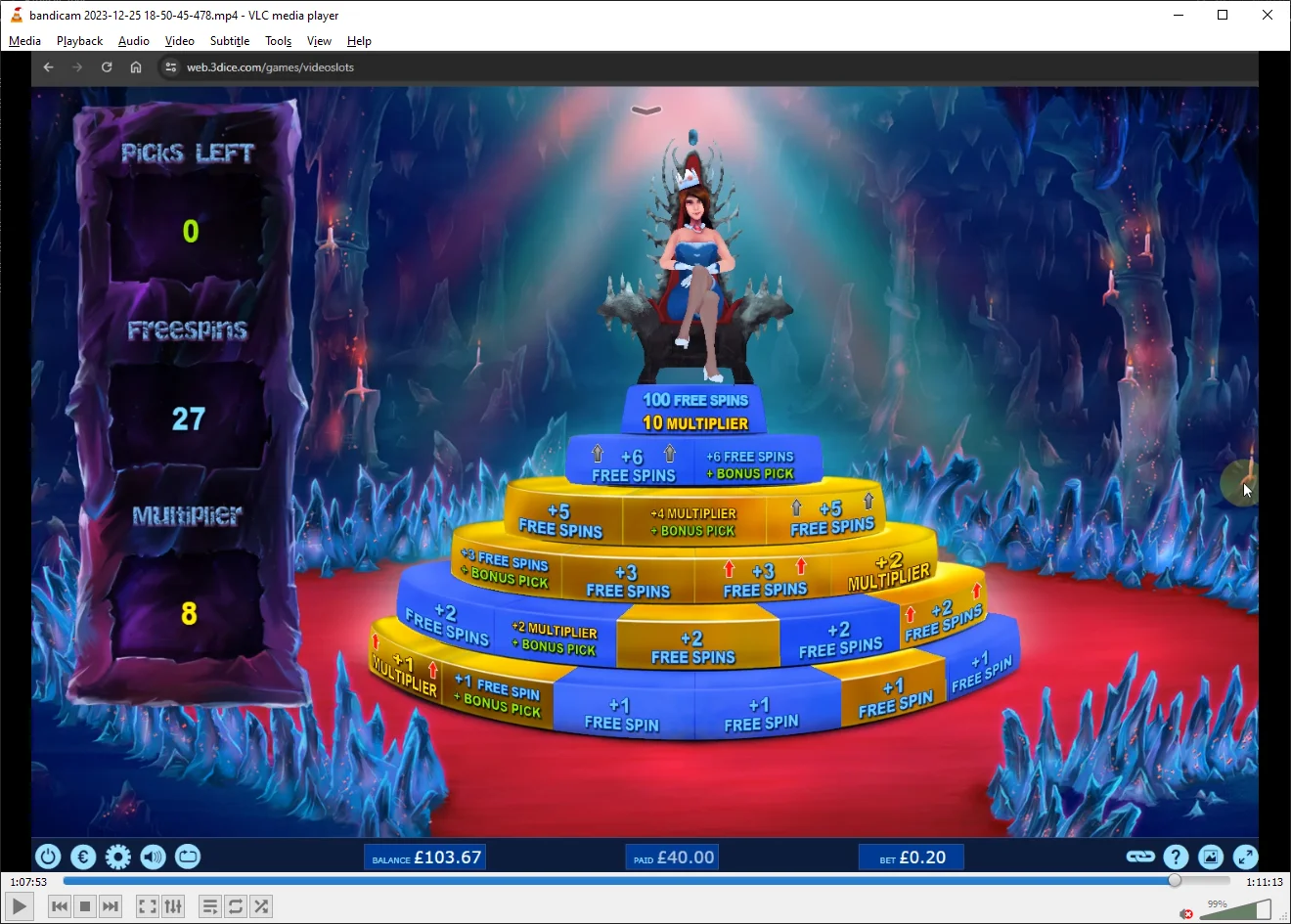Image resolution: width=1291 pixels, height=924 pixels.
Task: Open the Help menu
Action: [359, 41]
